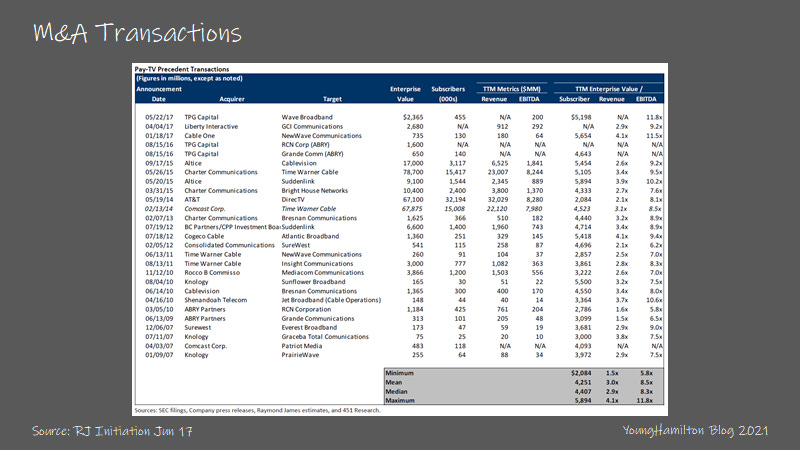
Task: Select acquirer 'Cogeco Cable'
Action: pyautogui.click(x=204, y=236)
